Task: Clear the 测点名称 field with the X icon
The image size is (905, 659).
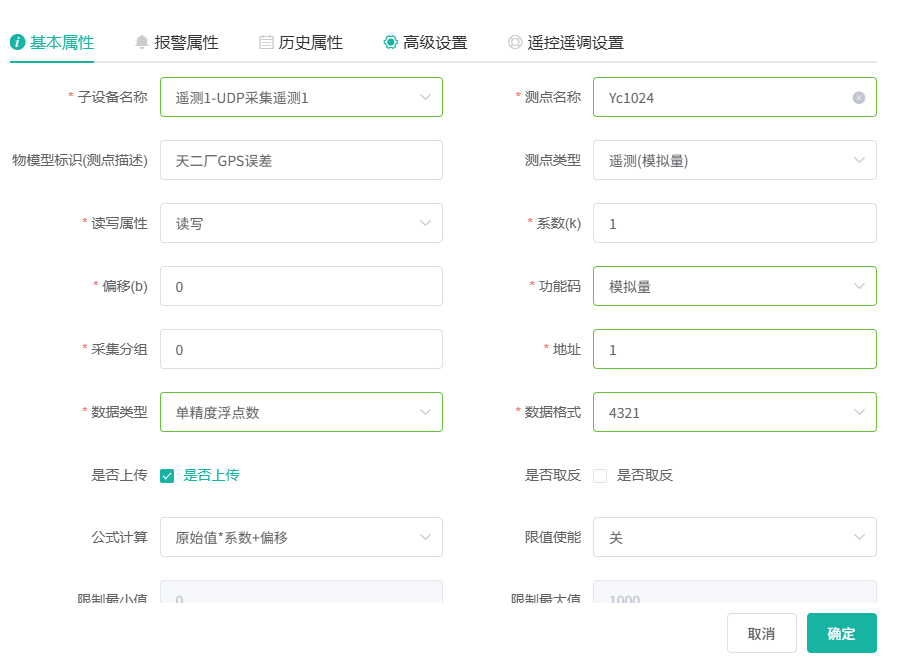Action: [x=859, y=98]
